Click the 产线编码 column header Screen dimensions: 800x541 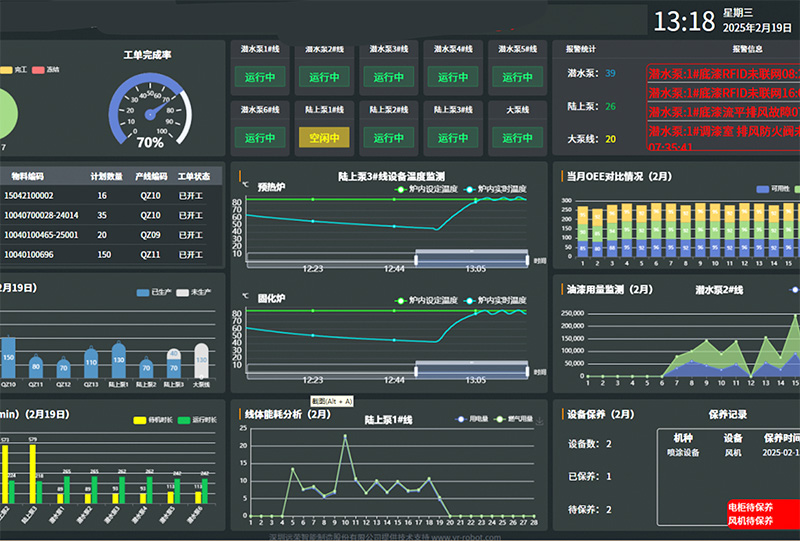[x=151, y=176]
